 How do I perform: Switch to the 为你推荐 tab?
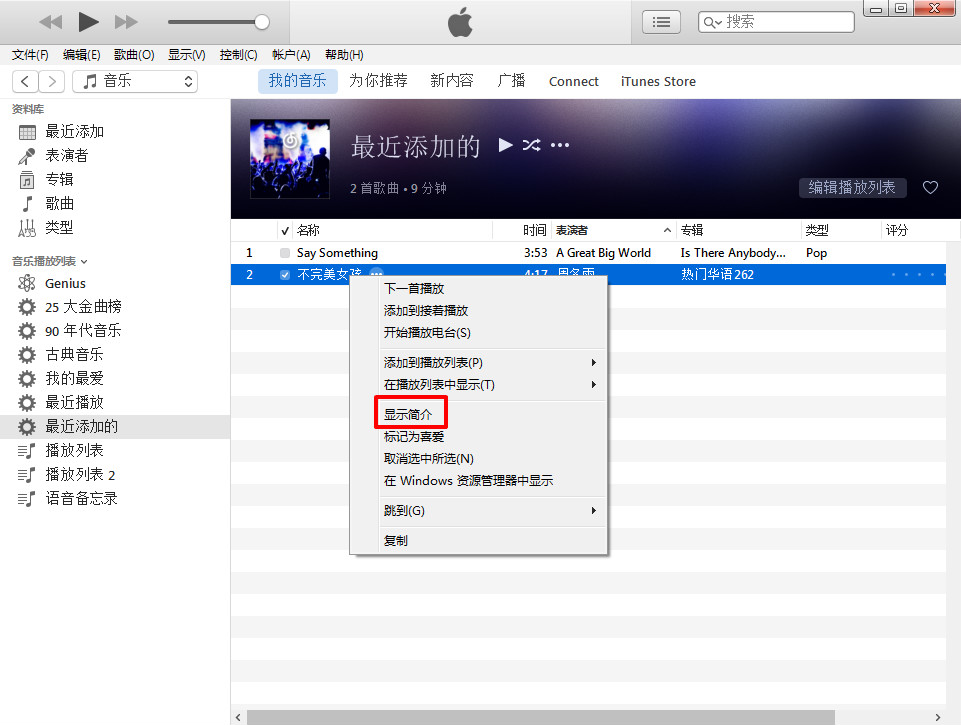click(x=378, y=81)
